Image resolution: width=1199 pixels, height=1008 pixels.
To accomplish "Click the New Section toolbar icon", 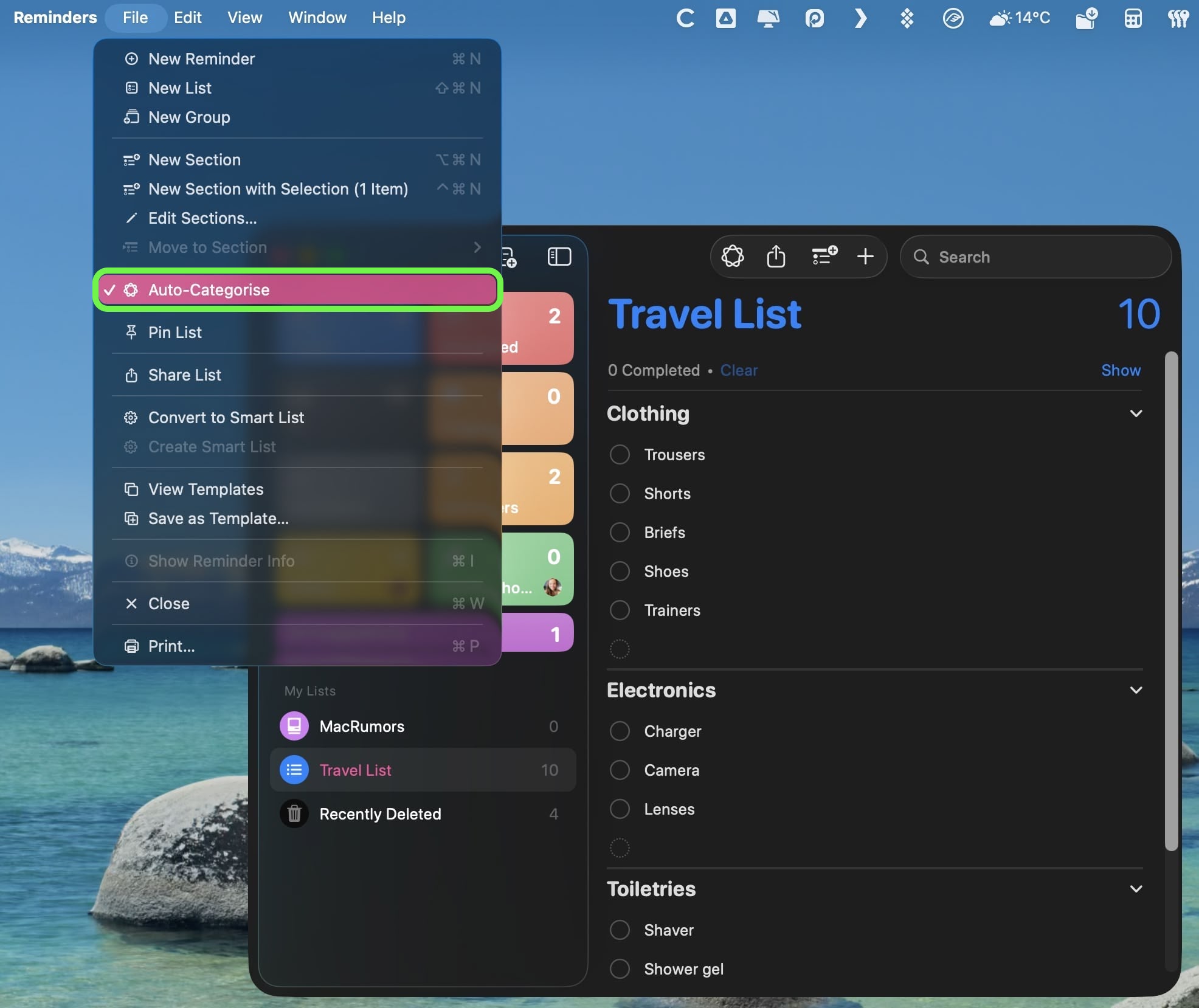I will (x=824, y=257).
